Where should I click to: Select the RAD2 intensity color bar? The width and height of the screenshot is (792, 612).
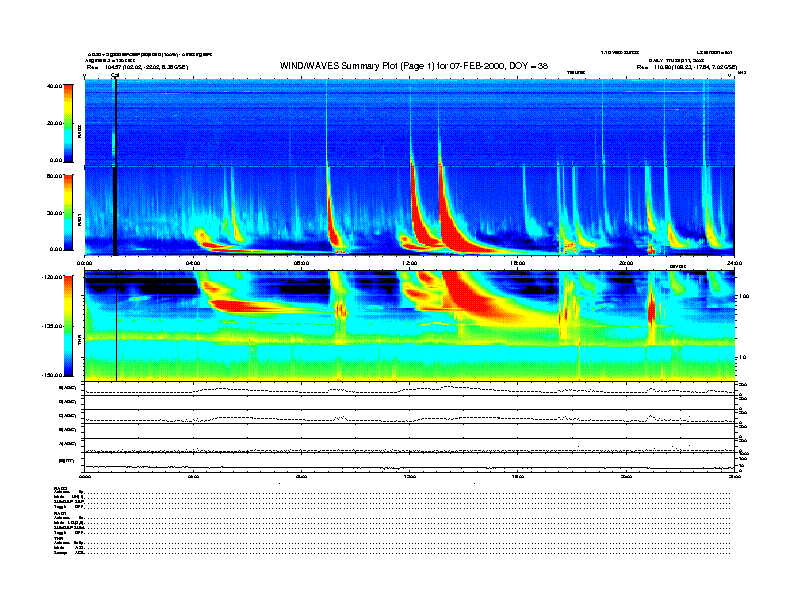68,123
